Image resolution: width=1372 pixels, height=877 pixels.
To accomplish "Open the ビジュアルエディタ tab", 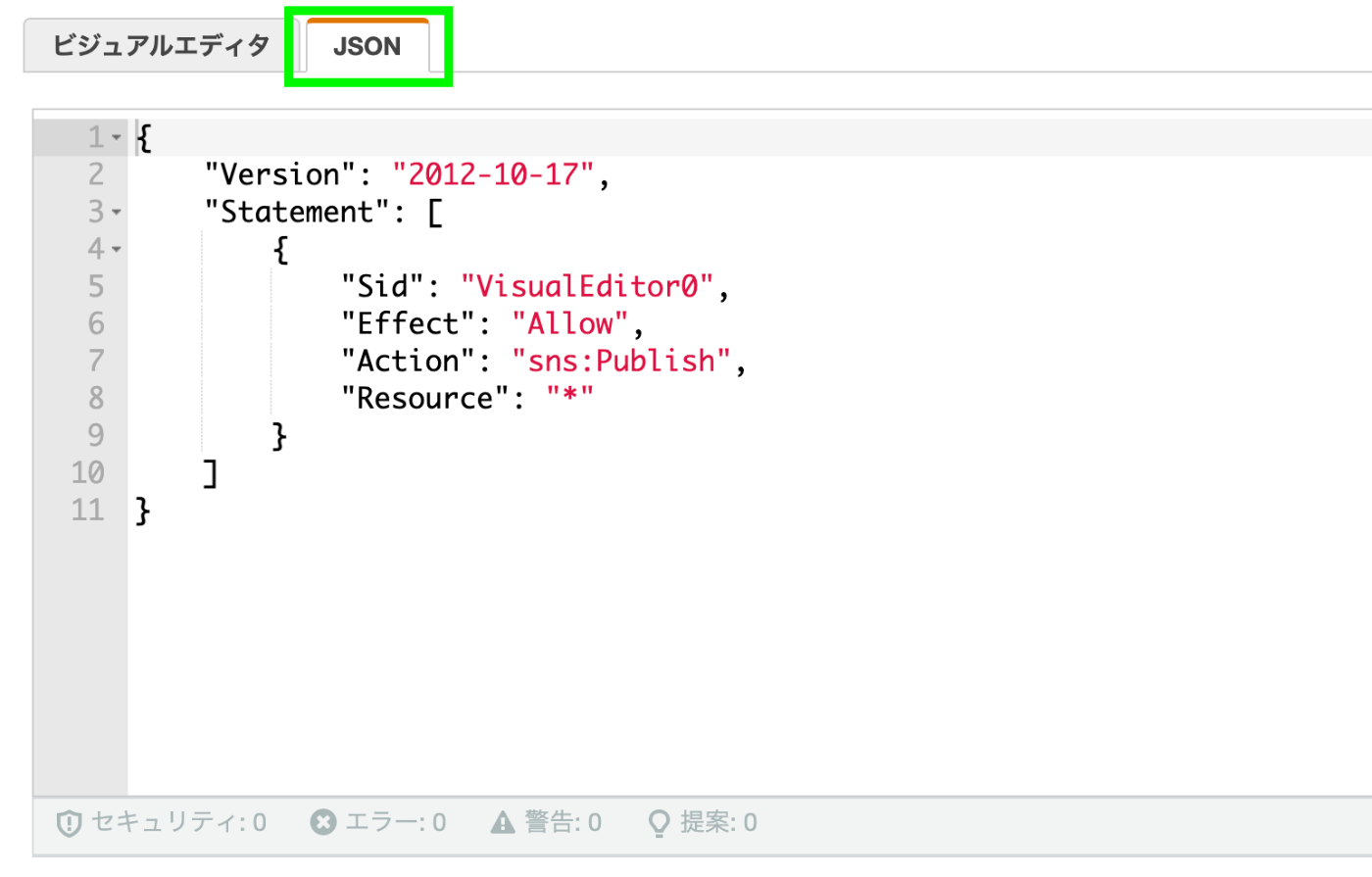I will pyautogui.click(x=161, y=46).
